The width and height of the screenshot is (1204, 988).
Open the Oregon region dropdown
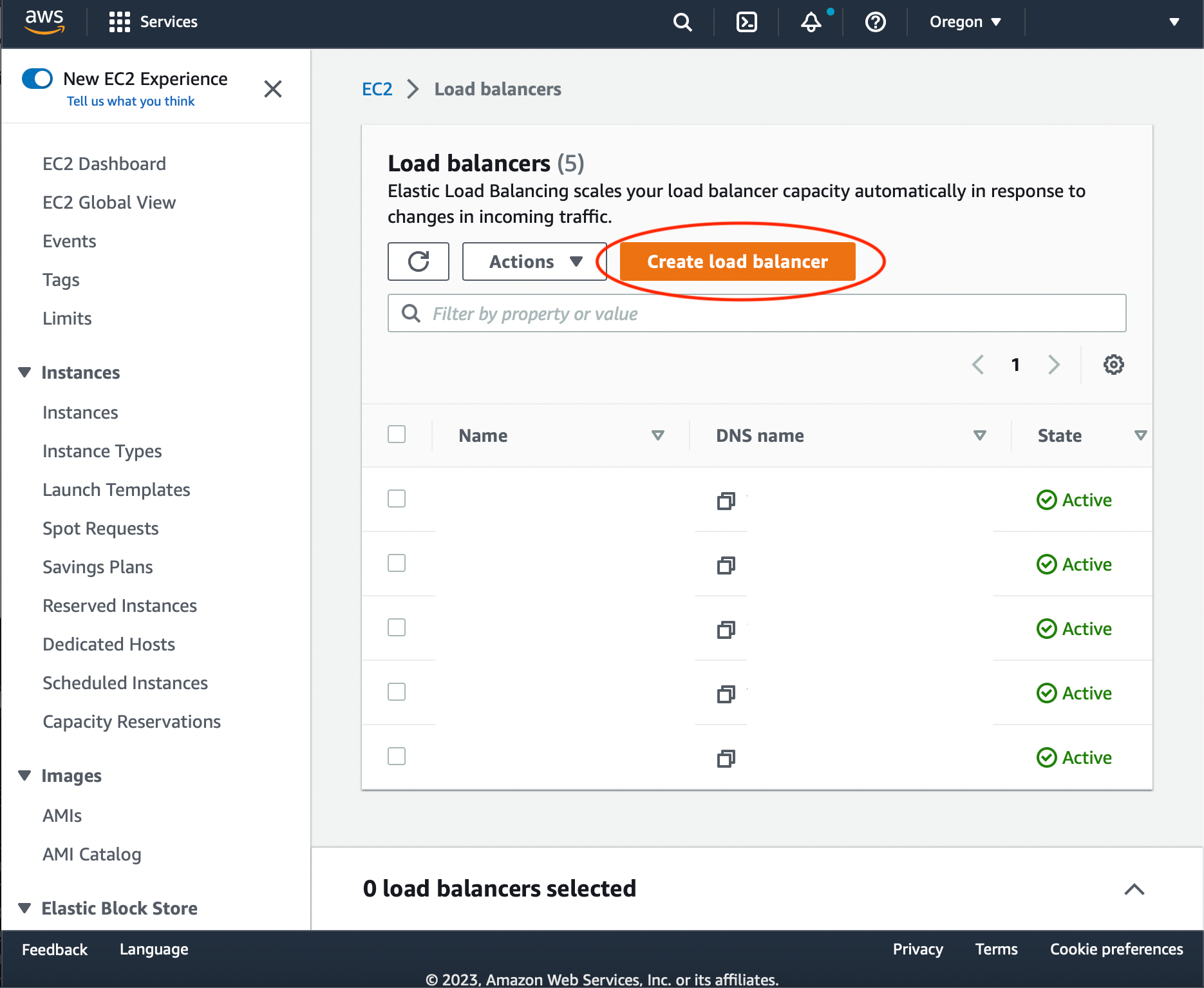[x=965, y=22]
